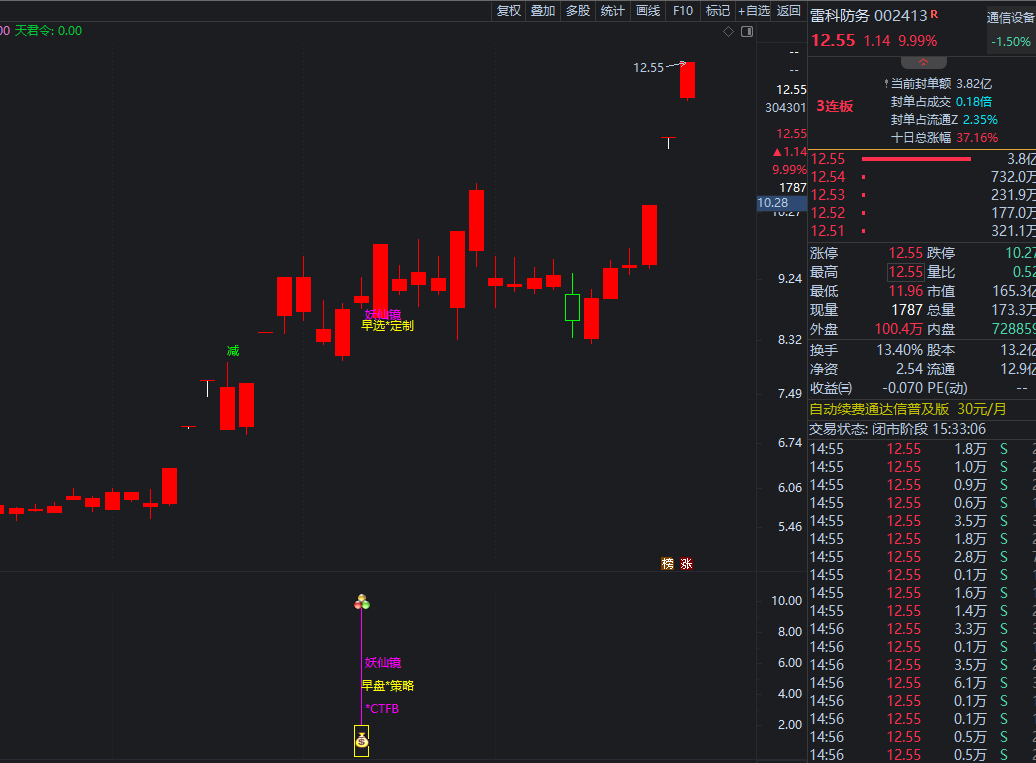Open F10 company information
The width and height of the screenshot is (1036, 763).
point(683,11)
